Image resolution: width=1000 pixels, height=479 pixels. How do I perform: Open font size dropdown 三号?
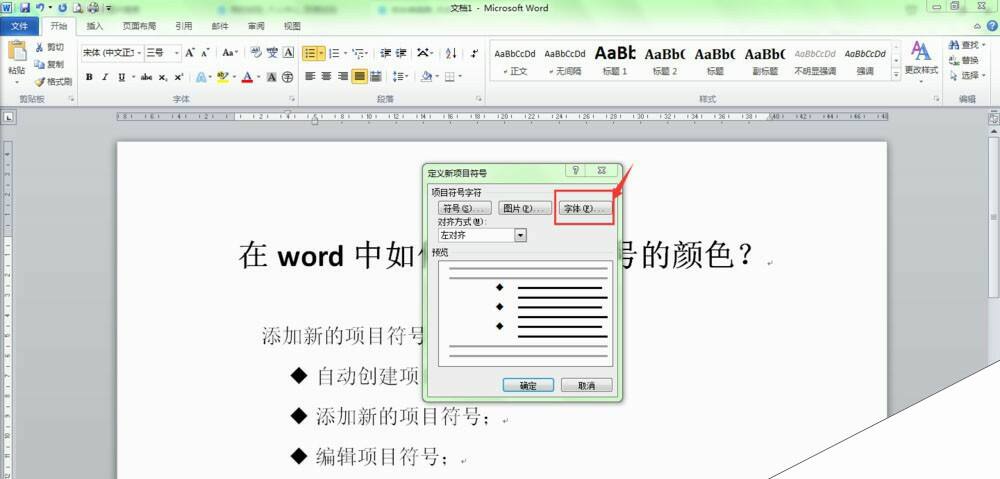(x=177, y=53)
